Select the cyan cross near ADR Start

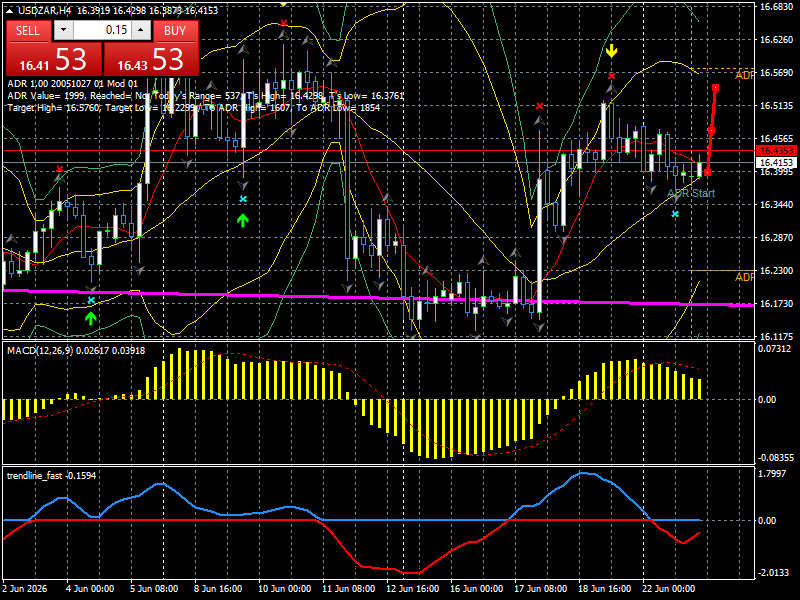pos(675,214)
